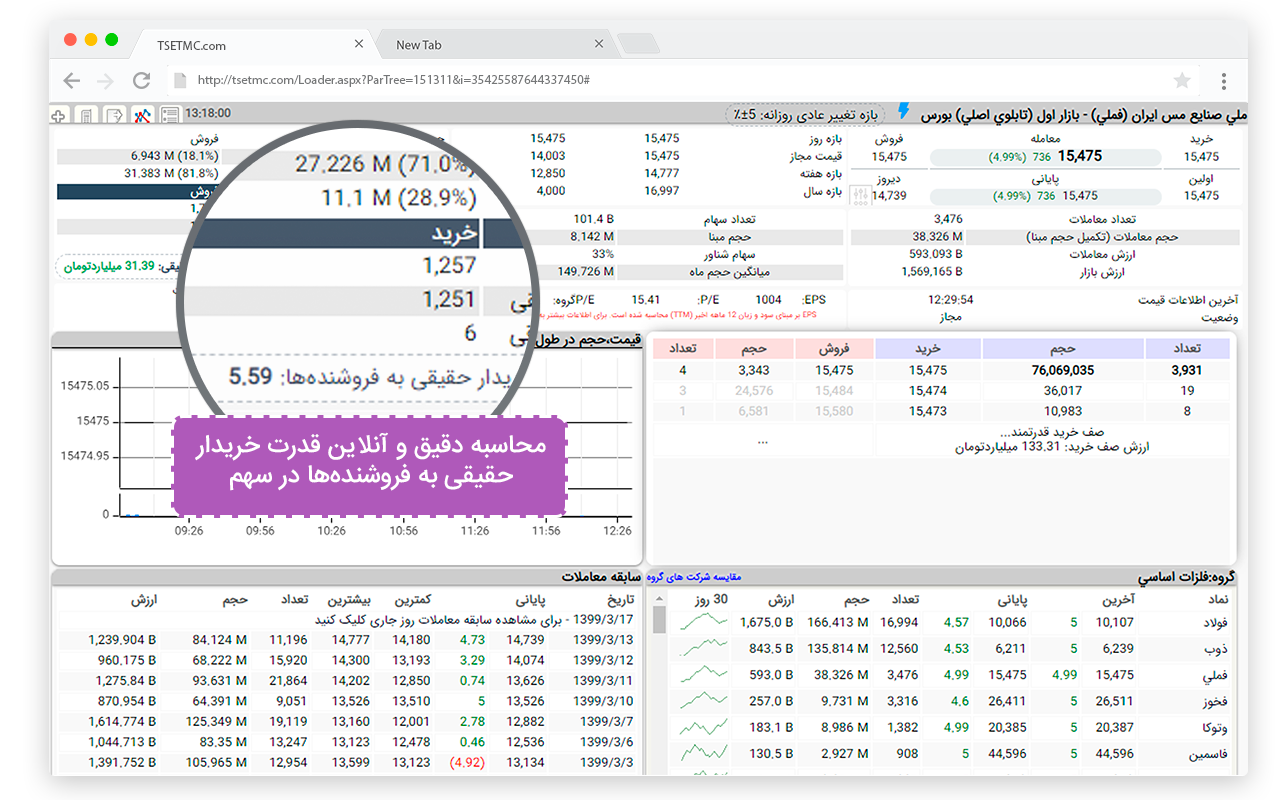Screen dimensions: 1280x800
Task: Select the 1399/3/10 trade history row
Action: 348,701
